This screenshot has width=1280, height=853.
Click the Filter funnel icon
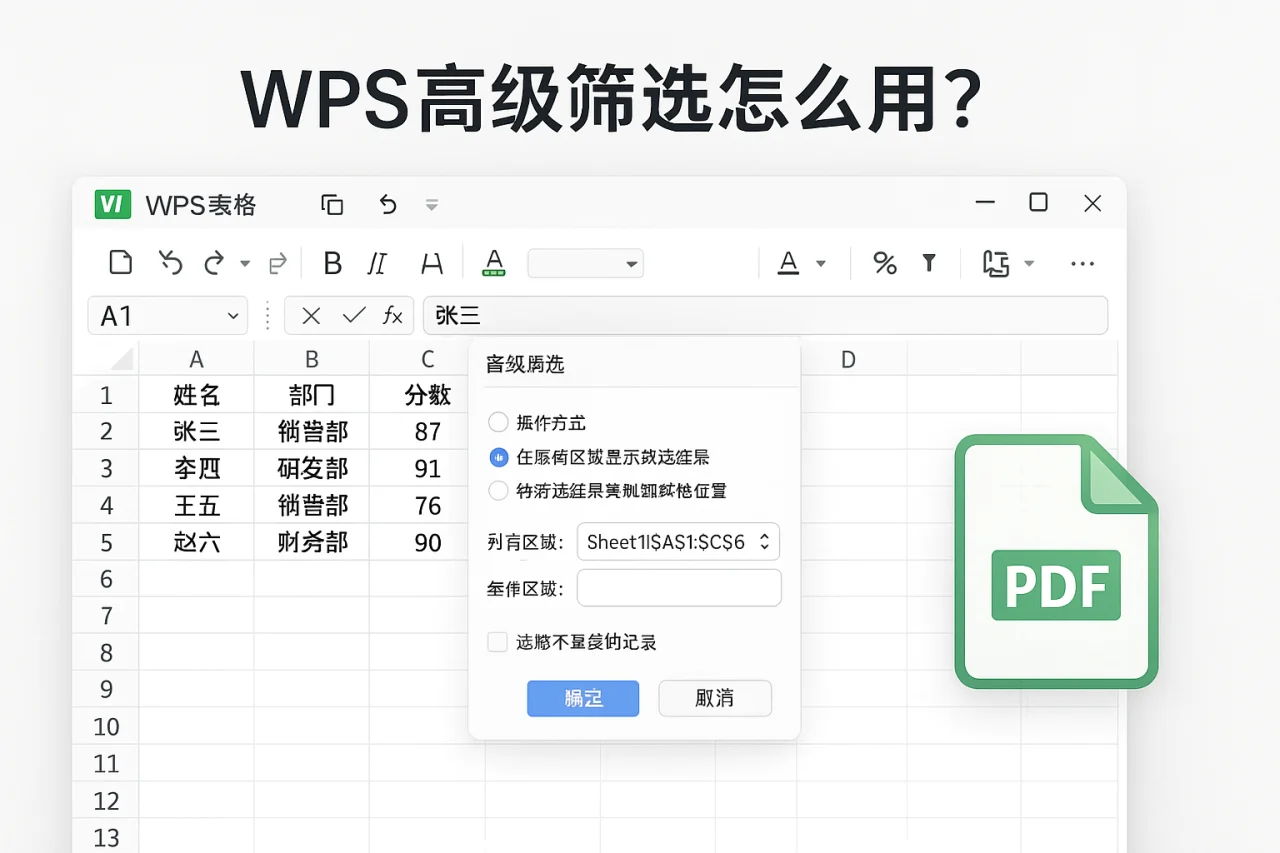[x=929, y=263]
